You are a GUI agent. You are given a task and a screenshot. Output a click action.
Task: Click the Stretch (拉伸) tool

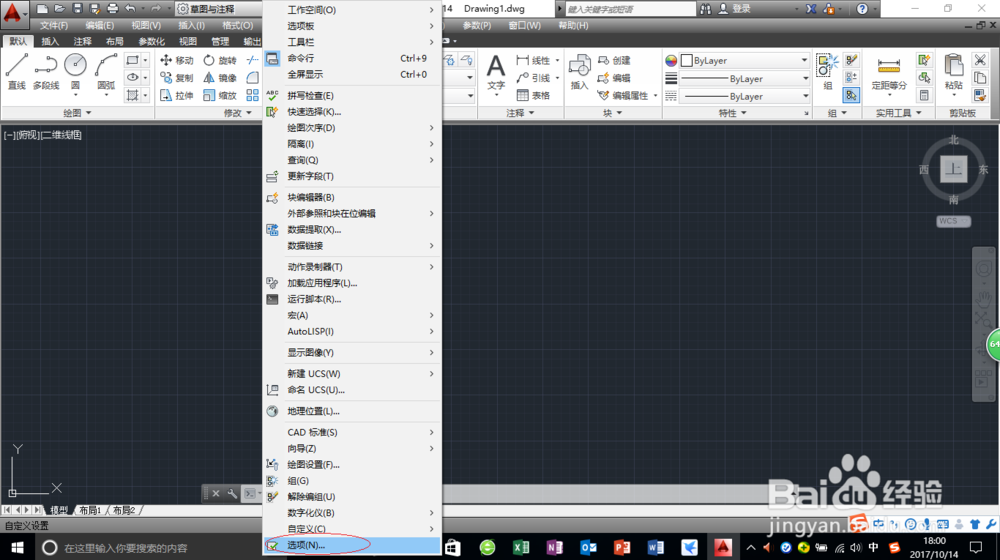point(177,96)
